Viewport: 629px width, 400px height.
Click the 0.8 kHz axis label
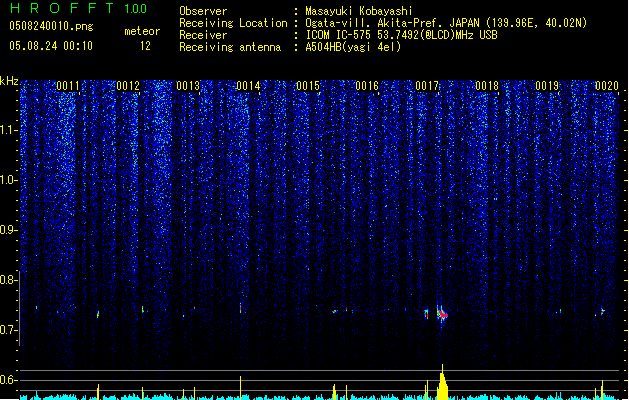pyautogui.click(x=9, y=280)
